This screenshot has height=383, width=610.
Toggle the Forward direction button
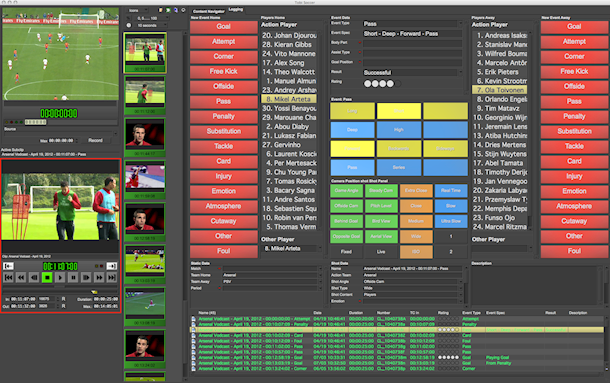coord(352,149)
